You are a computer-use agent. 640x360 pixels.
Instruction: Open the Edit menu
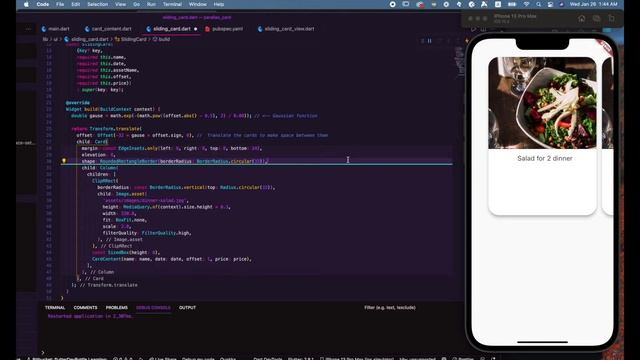pos(76,4)
